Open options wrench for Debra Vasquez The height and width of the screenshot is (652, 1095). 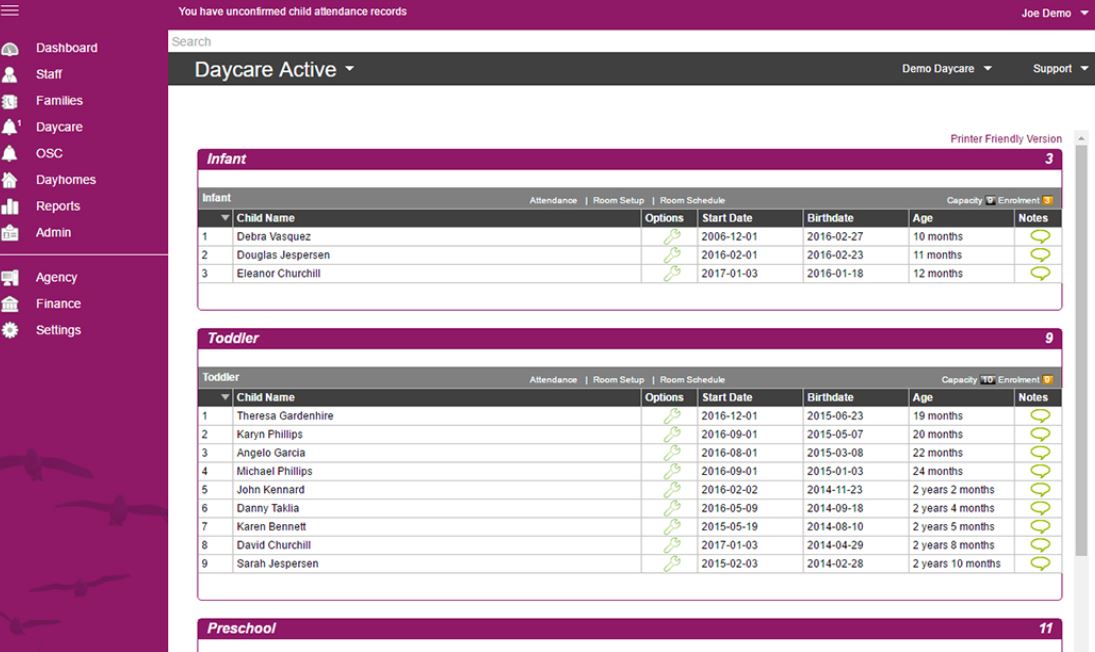(672, 237)
